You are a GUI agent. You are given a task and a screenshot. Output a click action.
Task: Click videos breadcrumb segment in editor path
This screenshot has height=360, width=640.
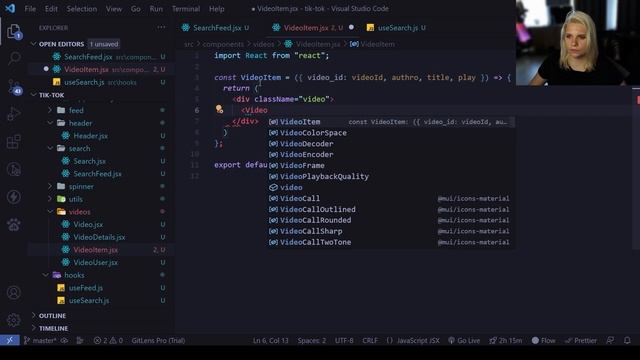263,44
